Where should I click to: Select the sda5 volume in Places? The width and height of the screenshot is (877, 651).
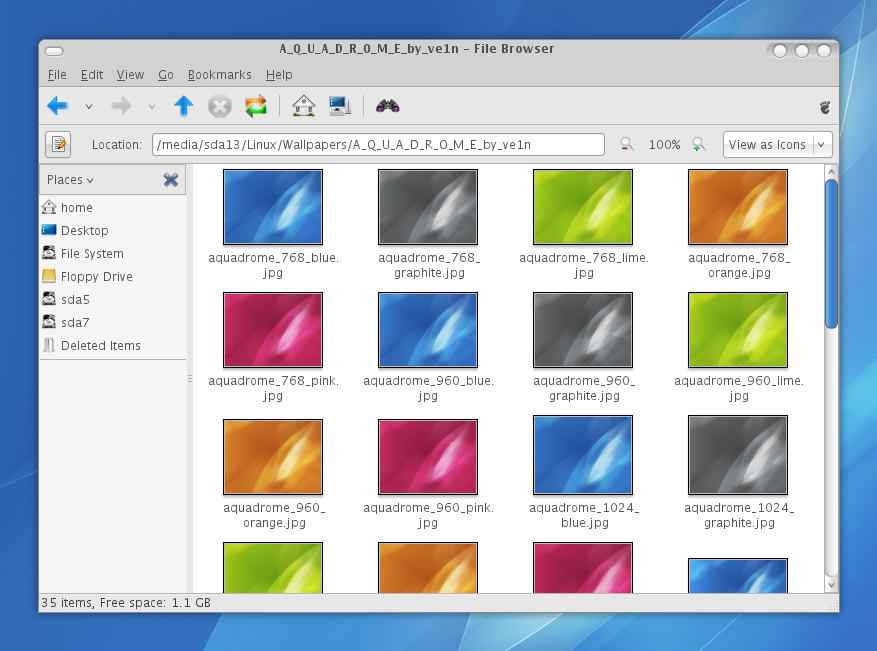112,299
